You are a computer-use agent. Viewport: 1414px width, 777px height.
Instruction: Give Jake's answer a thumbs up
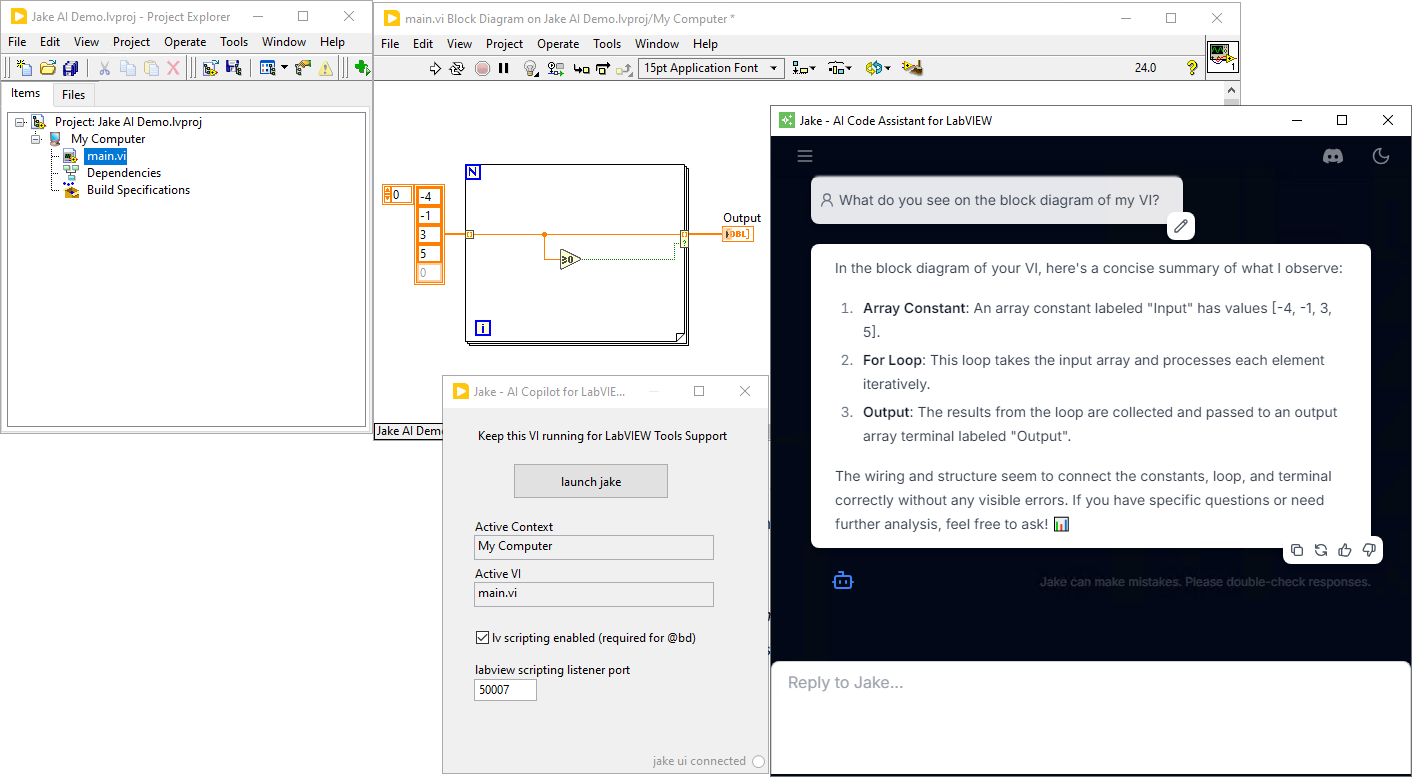pyautogui.click(x=1345, y=550)
